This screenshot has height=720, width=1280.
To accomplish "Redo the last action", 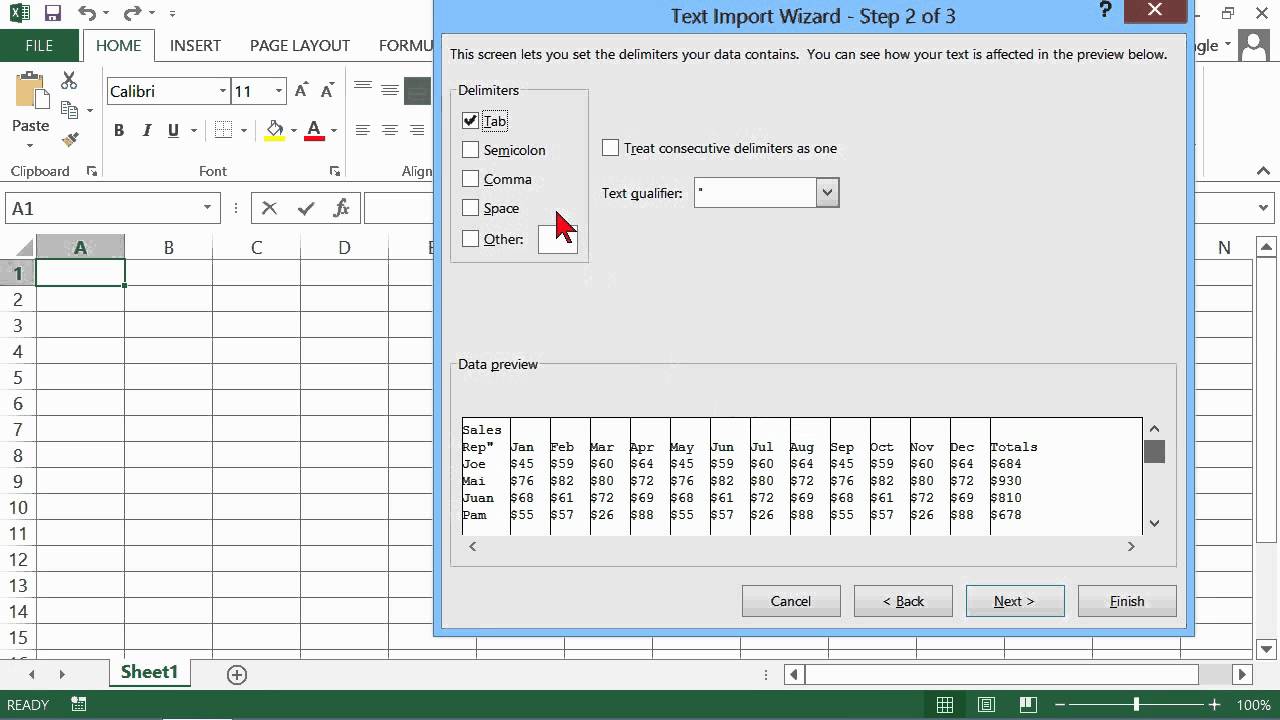I will coord(132,14).
